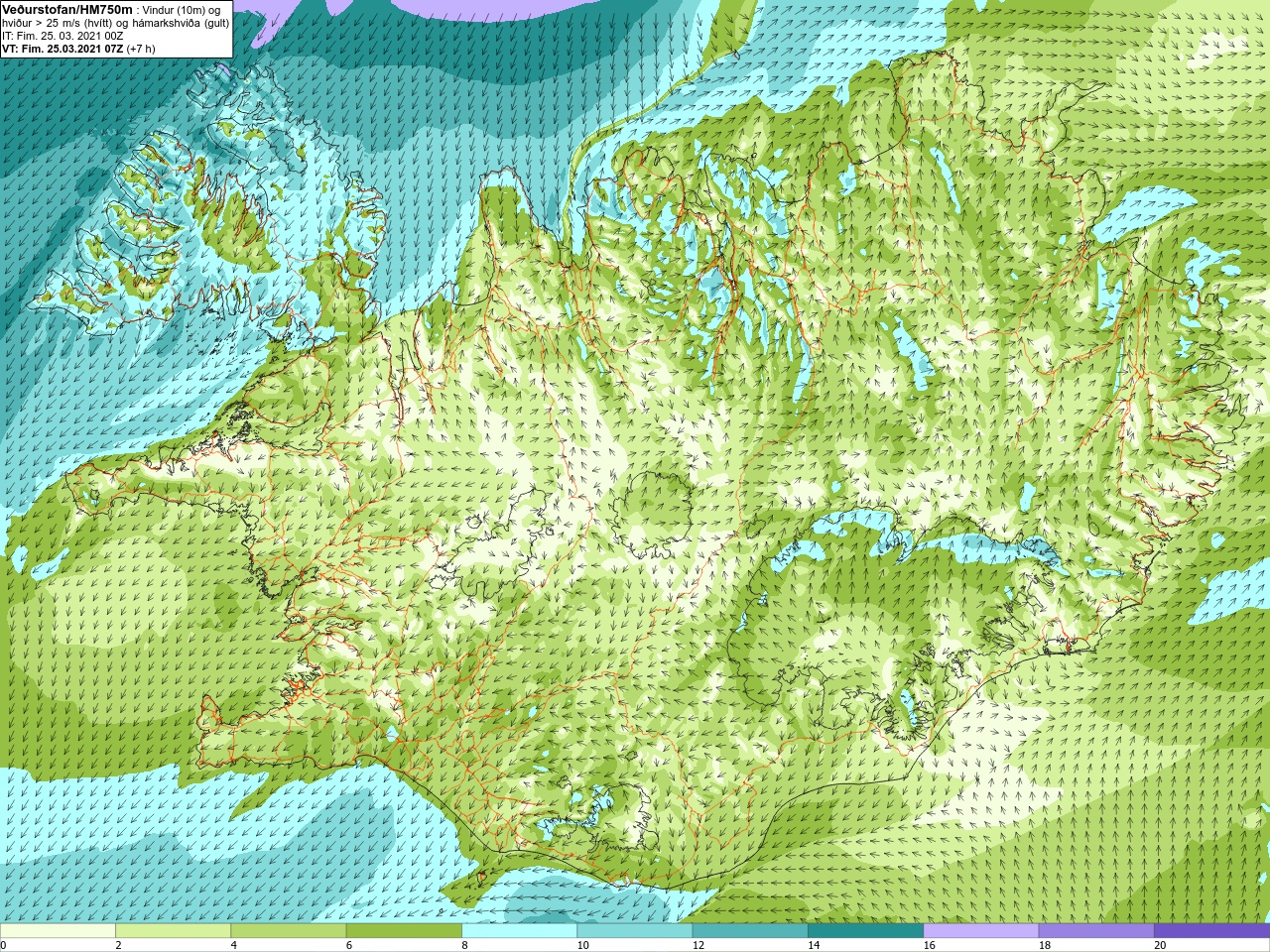Image resolution: width=1270 pixels, height=952 pixels.
Task: Click the "IT: Fim. 25. 03. 2021 00Z" line
Action: coord(63,37)
